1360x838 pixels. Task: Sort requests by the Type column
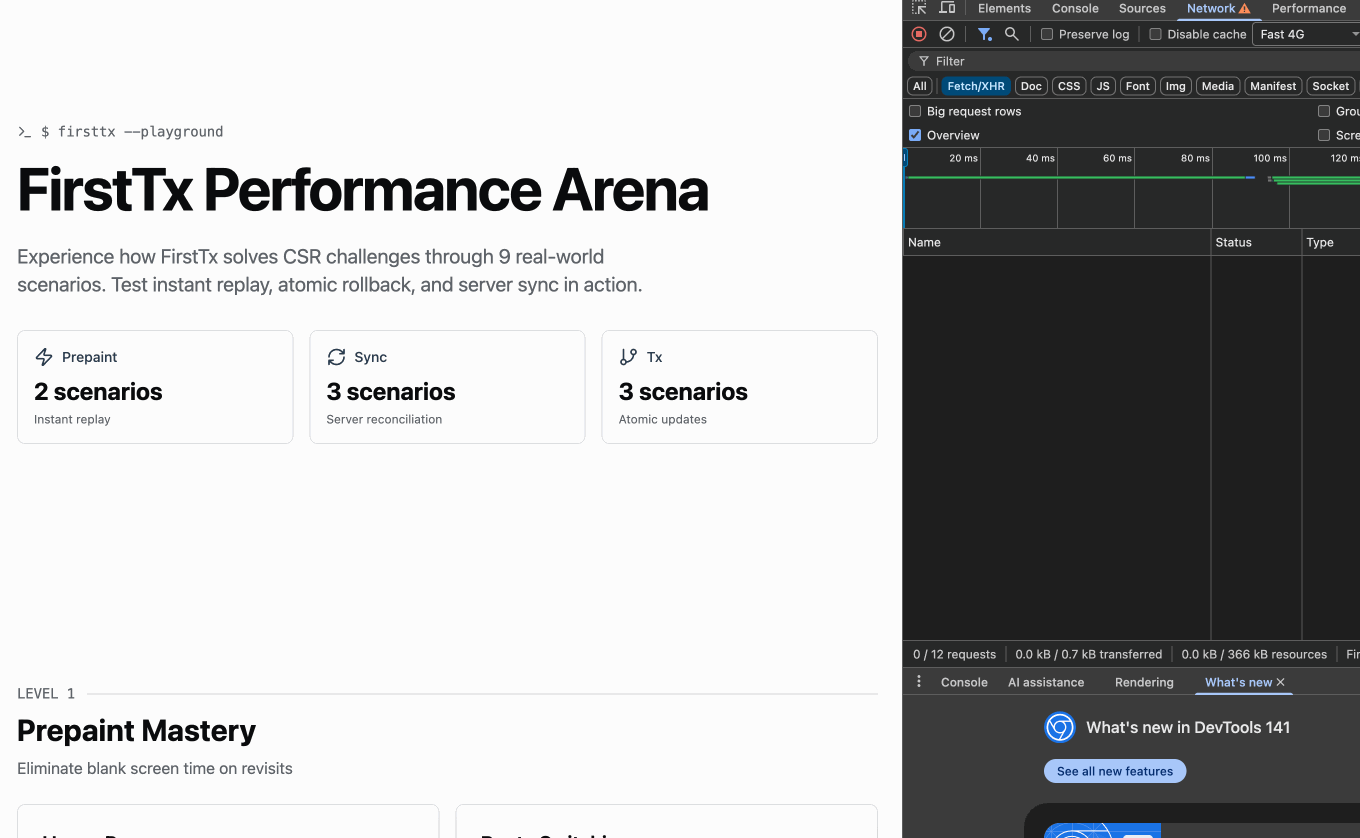click(1331, 242)
